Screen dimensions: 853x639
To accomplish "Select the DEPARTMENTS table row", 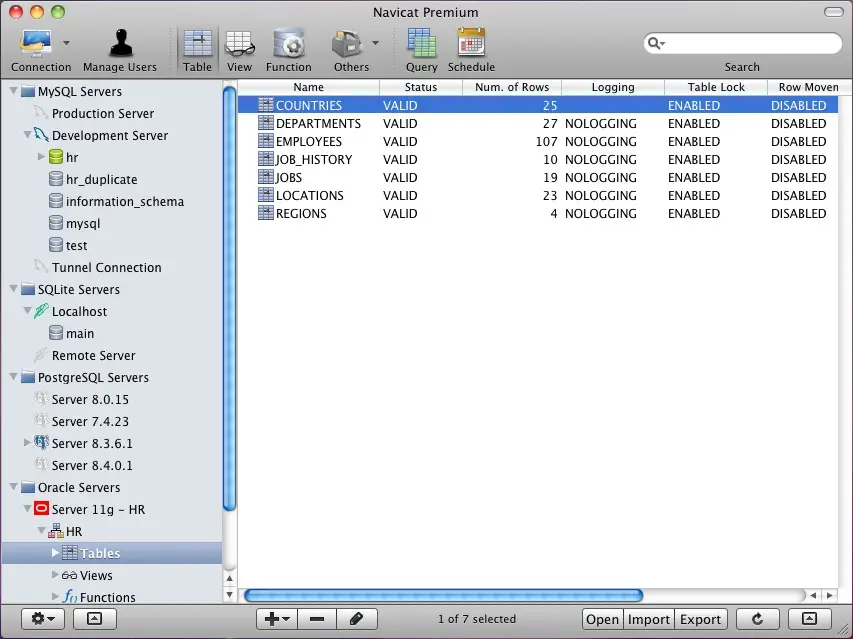I will pos(537,123).
